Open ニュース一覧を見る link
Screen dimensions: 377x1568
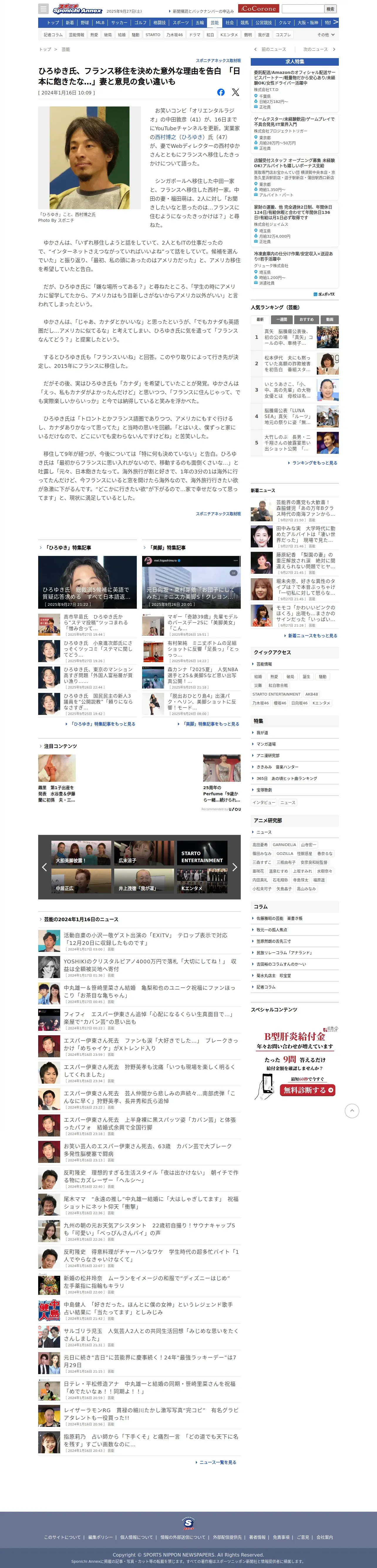point(216,1462)
